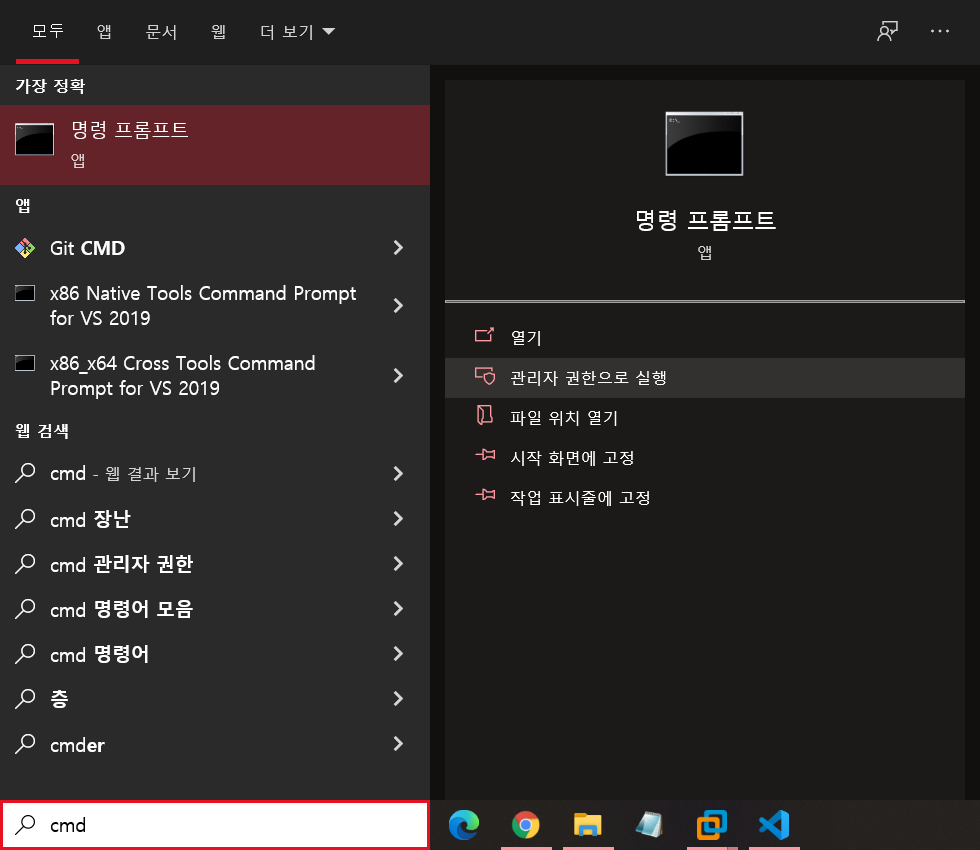Click the large 명령 프롬프트 preview icon

coord(704,144)
